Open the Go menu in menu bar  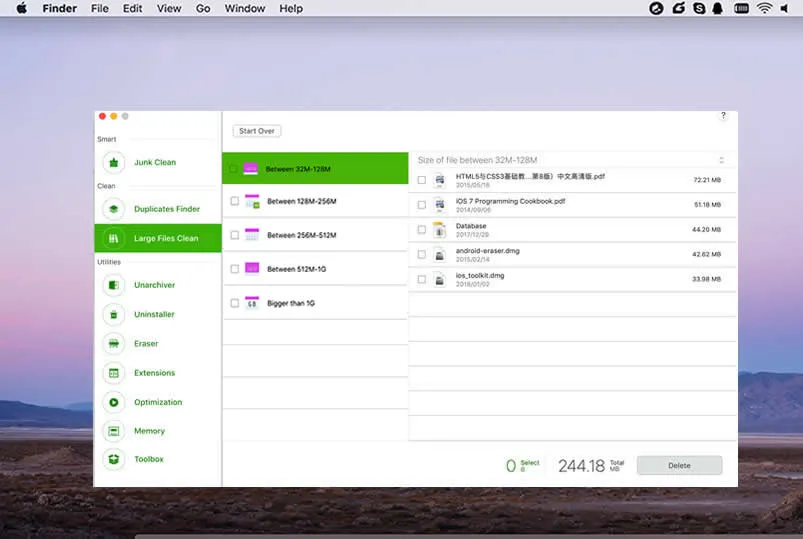203,9
